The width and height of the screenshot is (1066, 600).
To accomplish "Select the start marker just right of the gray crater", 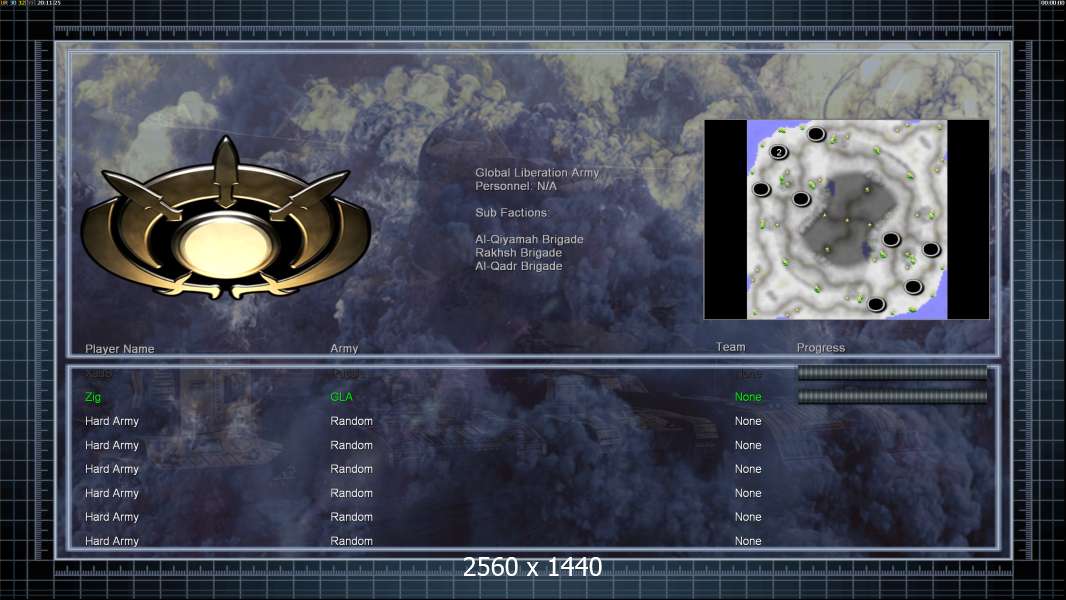I will point(891,239).
